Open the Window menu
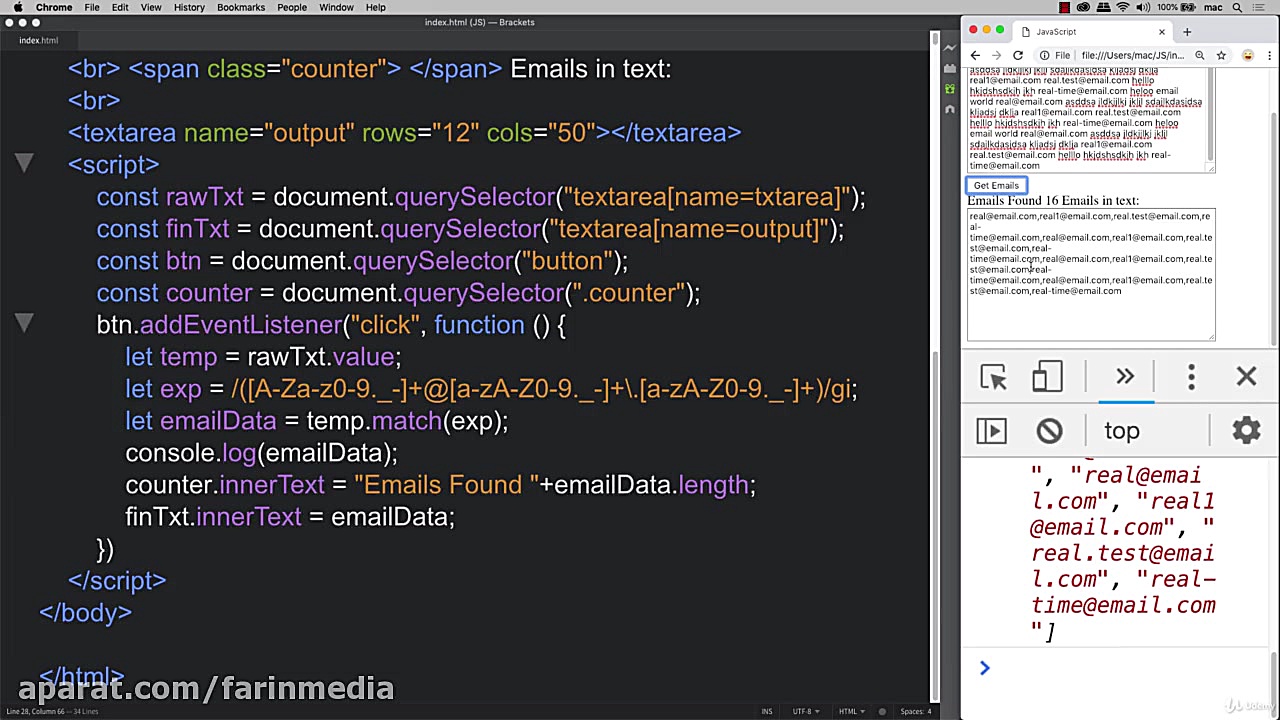The width and height of the screenshot is (1280, 720). click(336, 7)
